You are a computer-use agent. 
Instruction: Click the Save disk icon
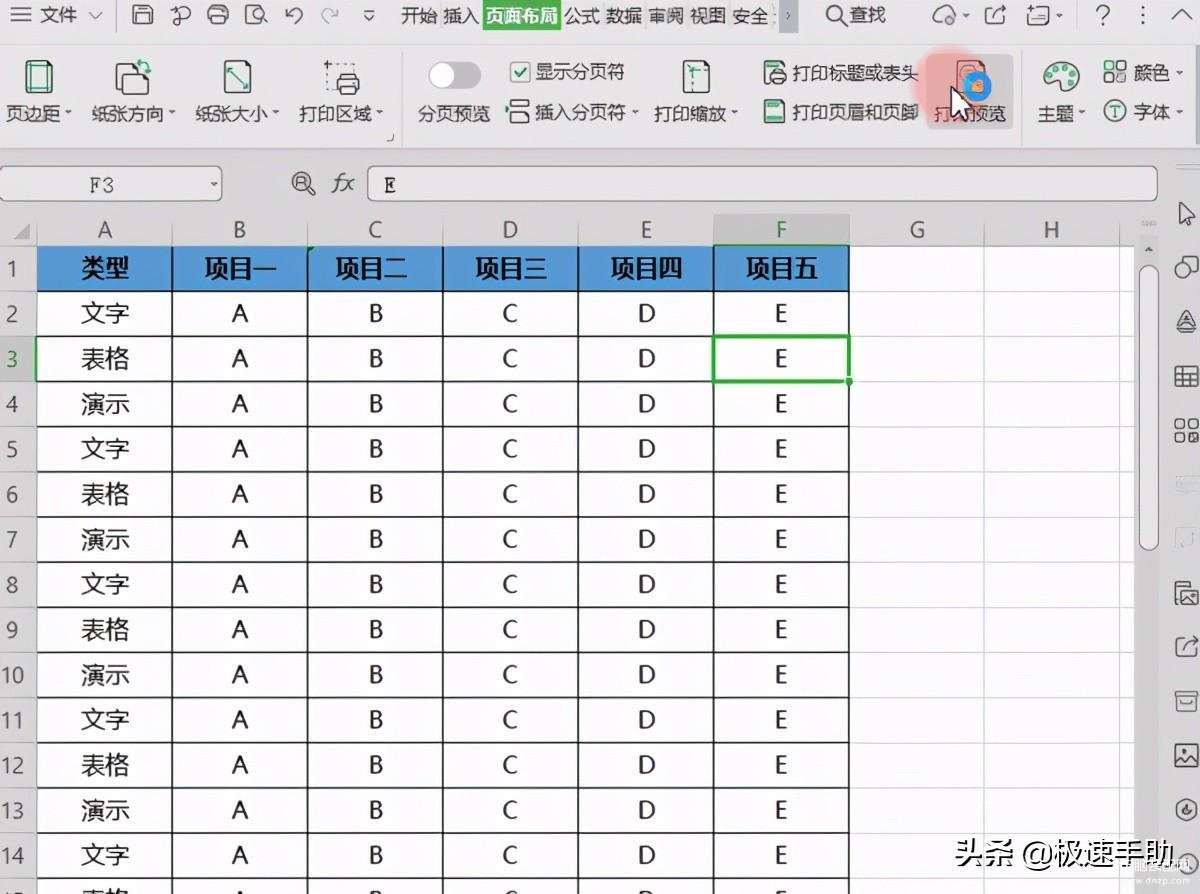pyautogui.click(x=144, y=16)
